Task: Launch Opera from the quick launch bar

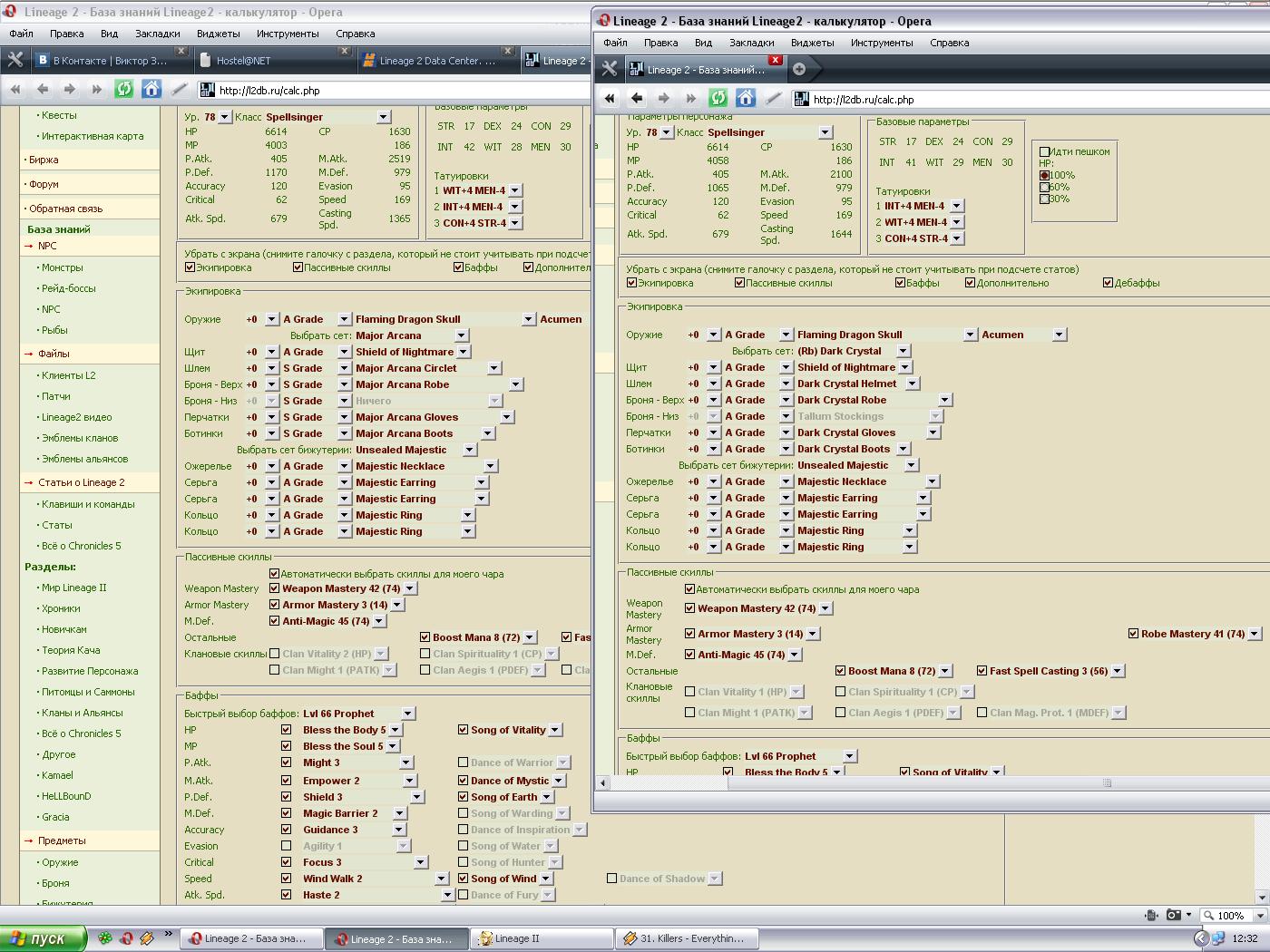Action: coord(127,938)
